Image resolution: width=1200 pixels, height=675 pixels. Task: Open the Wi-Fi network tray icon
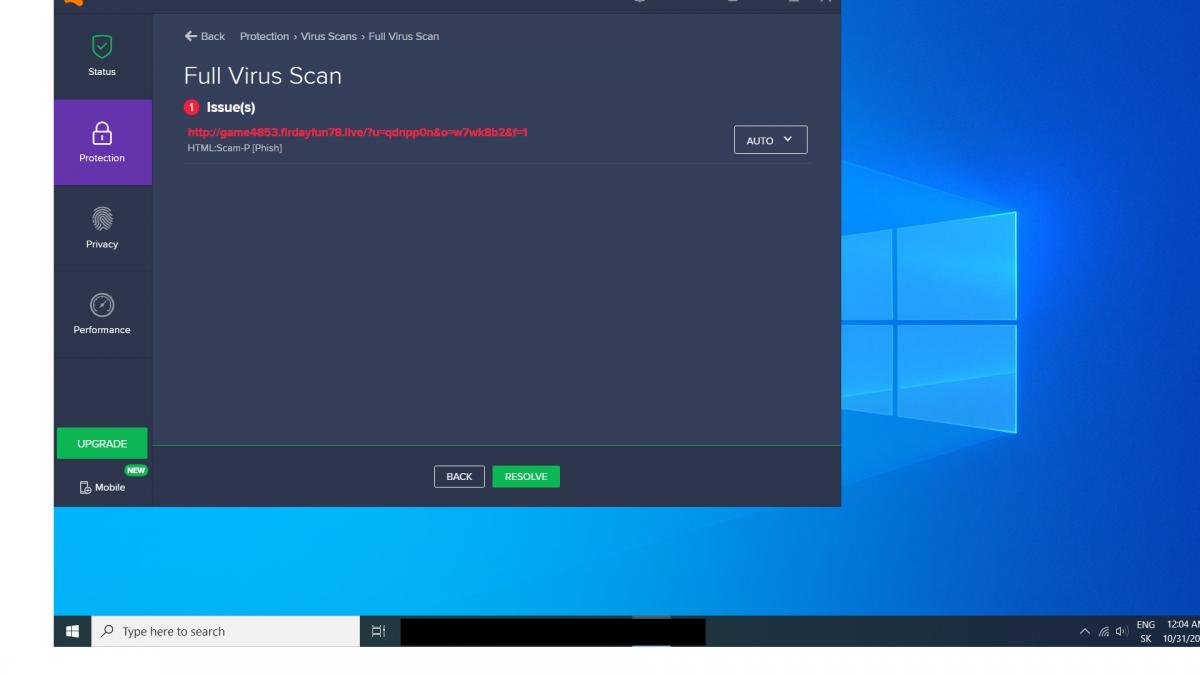click(1105, 632)
